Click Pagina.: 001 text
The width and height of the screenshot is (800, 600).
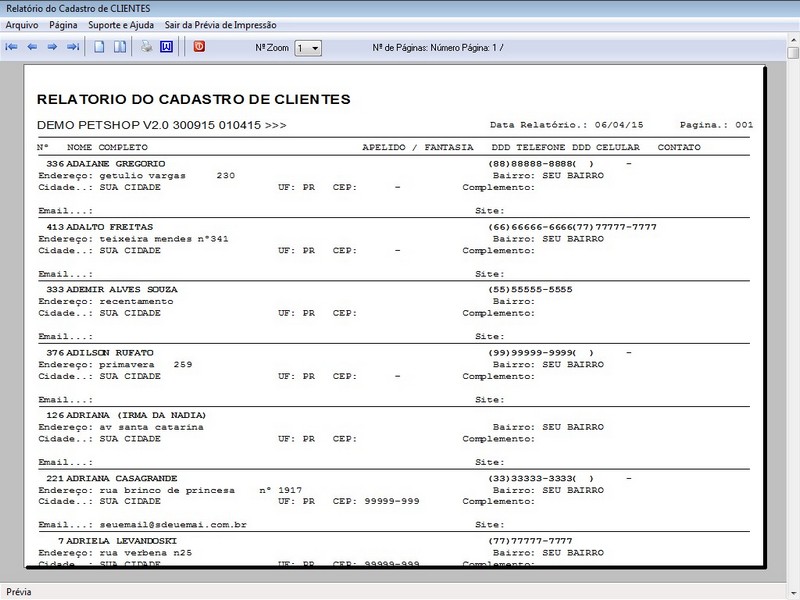coord(716,124)
